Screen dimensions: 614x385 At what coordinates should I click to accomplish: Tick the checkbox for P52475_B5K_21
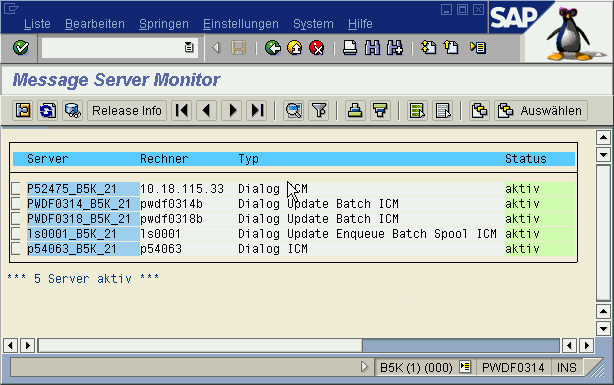[x=16, y=188]
